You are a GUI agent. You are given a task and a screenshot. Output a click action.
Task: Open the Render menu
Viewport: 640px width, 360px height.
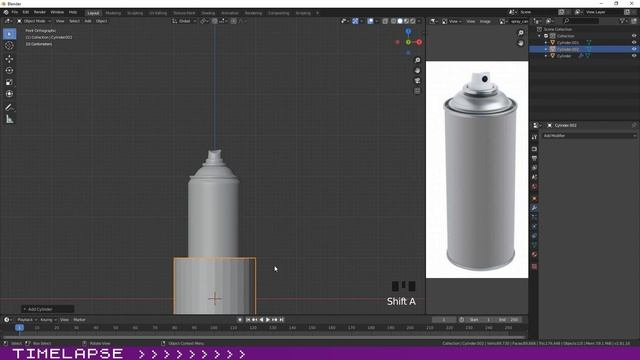click(x=40, y=13)
